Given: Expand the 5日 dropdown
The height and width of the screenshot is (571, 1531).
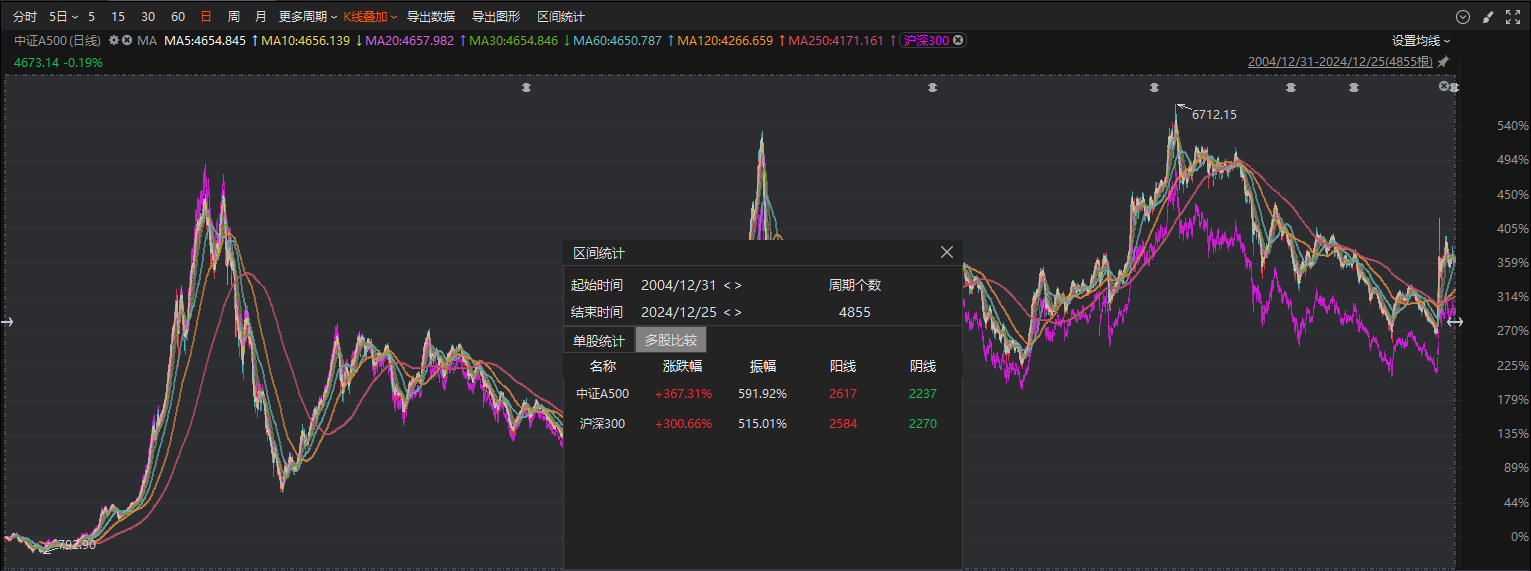Looking at the screenshot, I should point(64,17).
